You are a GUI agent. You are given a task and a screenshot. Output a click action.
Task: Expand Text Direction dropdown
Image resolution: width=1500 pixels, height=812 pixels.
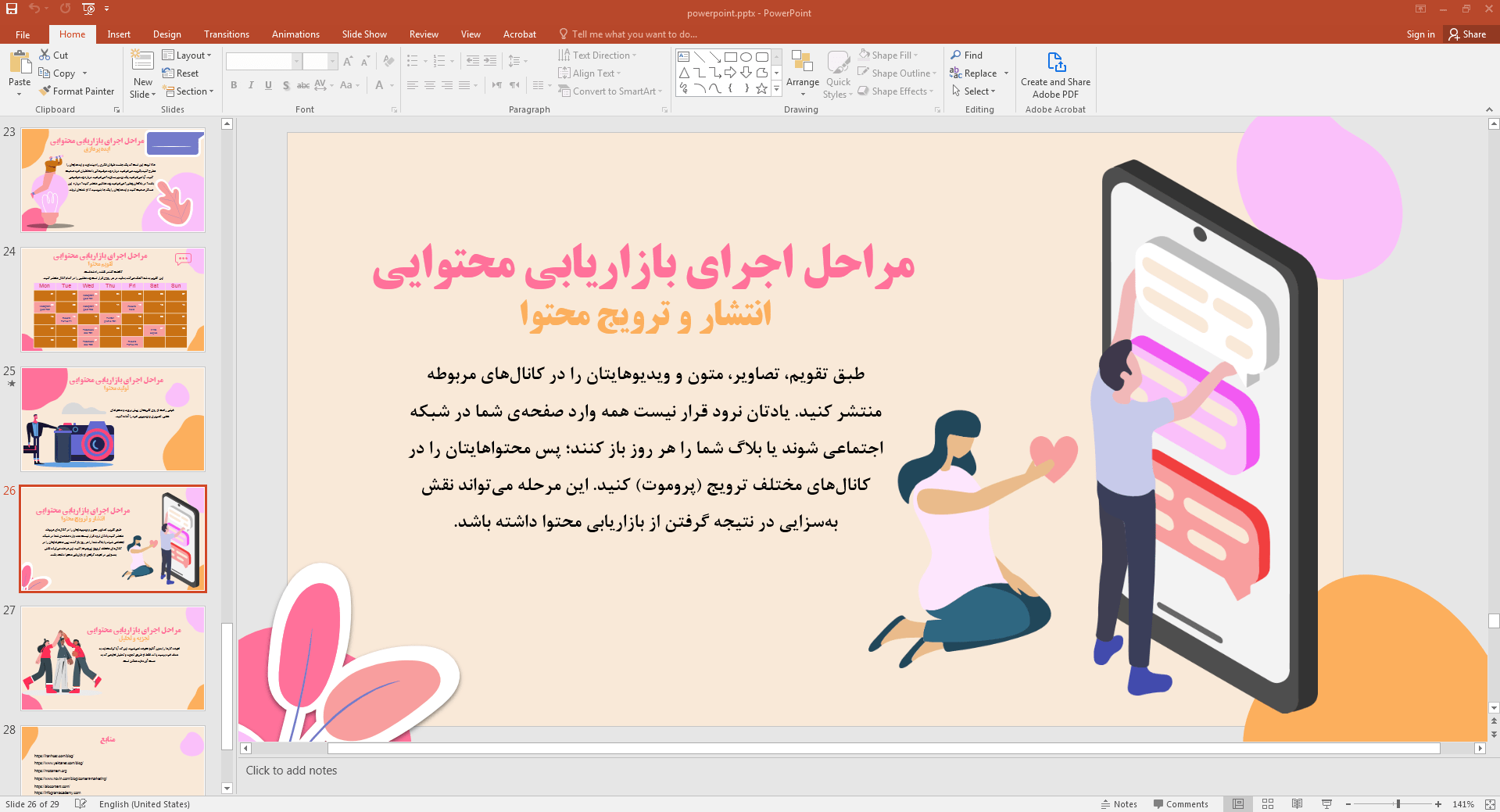pyautogui.click(x=598, y=55)
